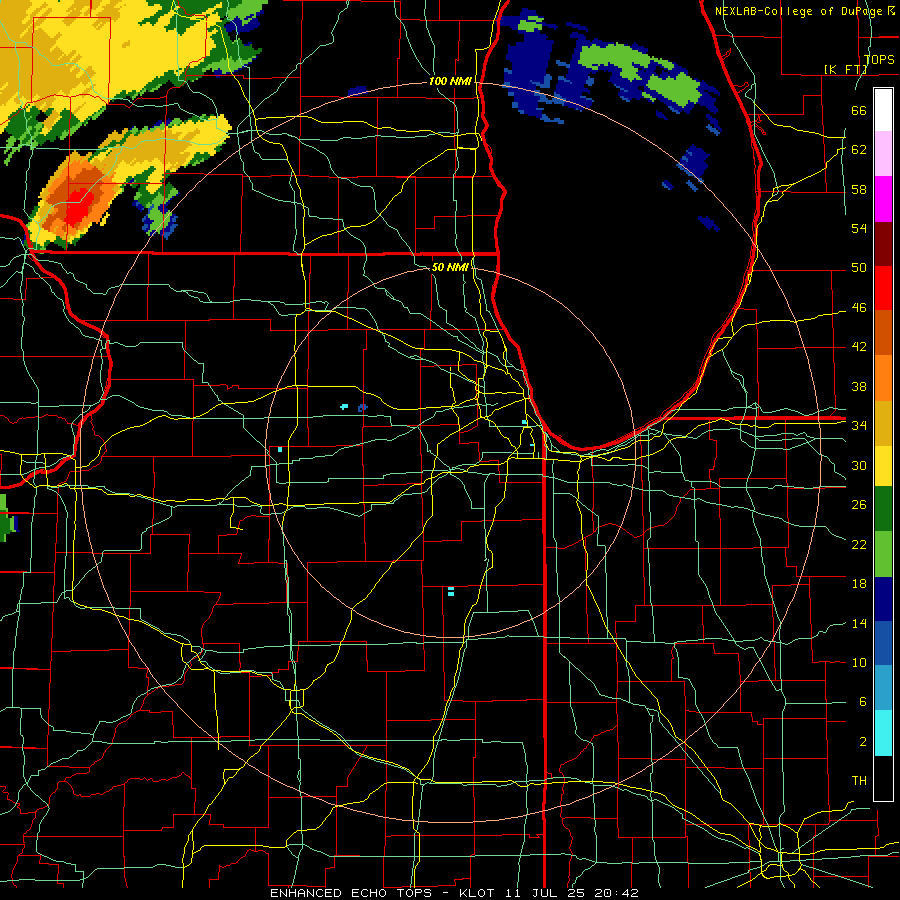
Task: Click the 100 NMI range ring label
Action: (450, 81)
